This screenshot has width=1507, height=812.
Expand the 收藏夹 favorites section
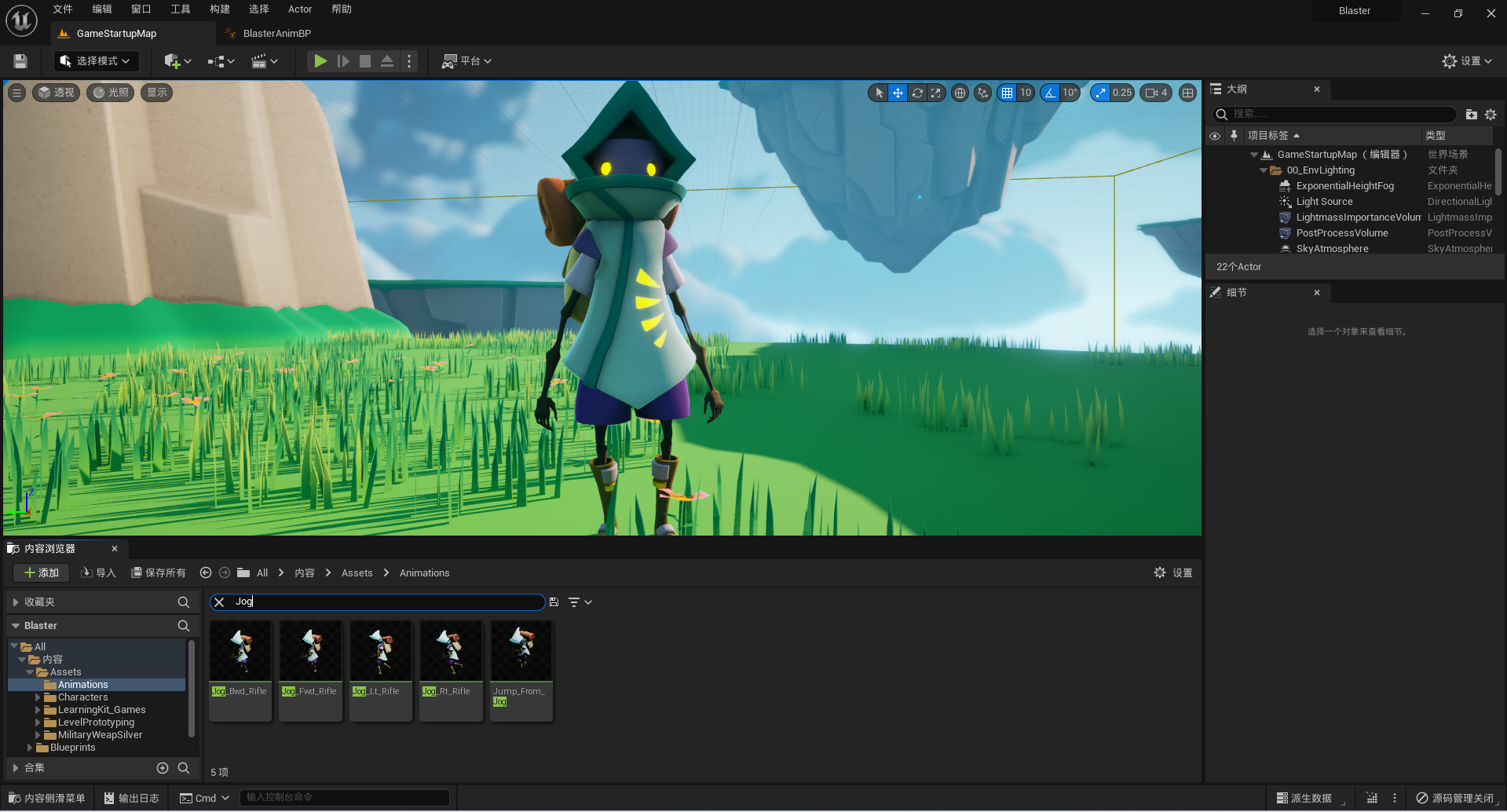point(16,602)
